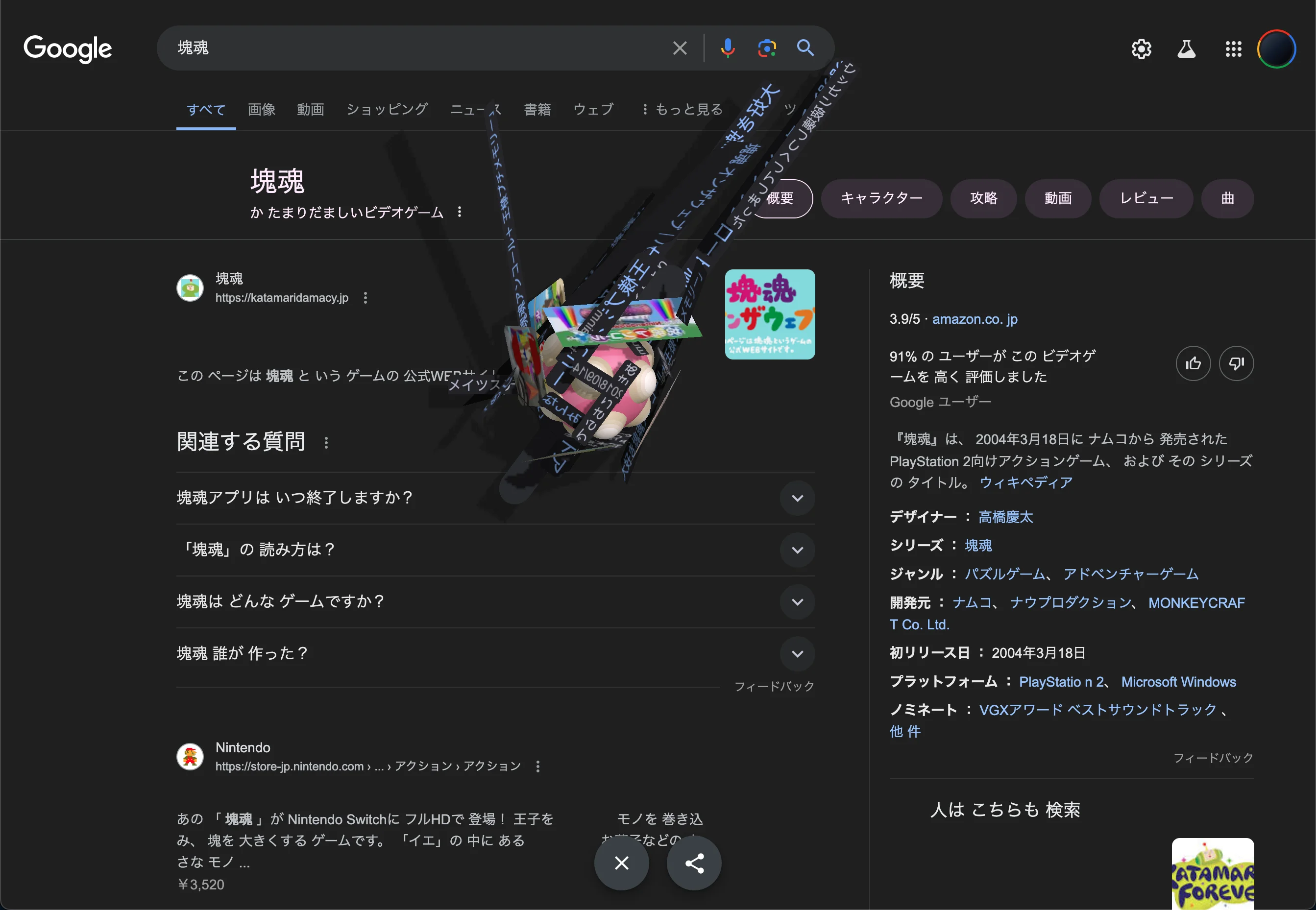
Task: Start voice search with microphone icon
Action: (727, 48)
